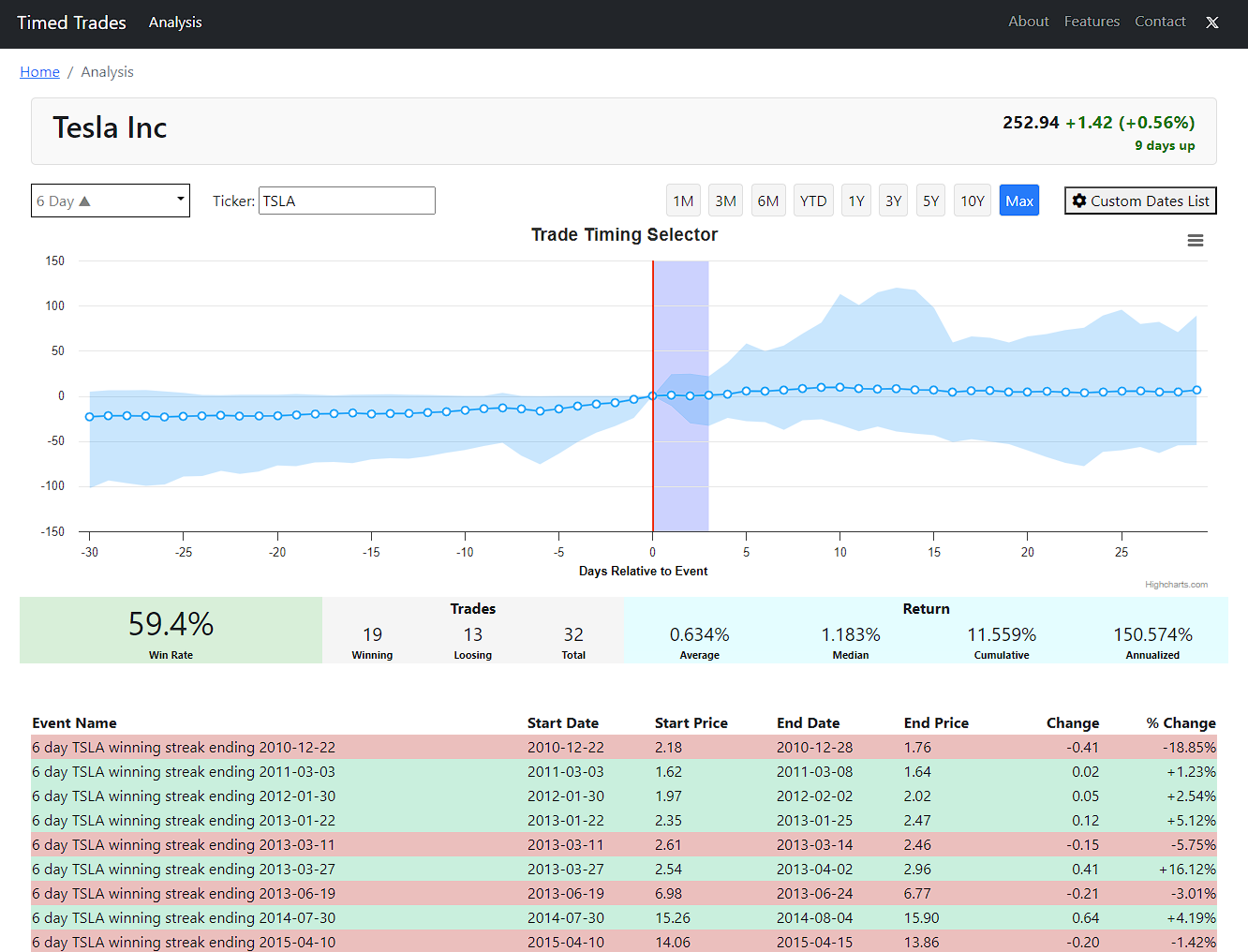Open the 6 Day streak dropdown

[x=111, y=201]
